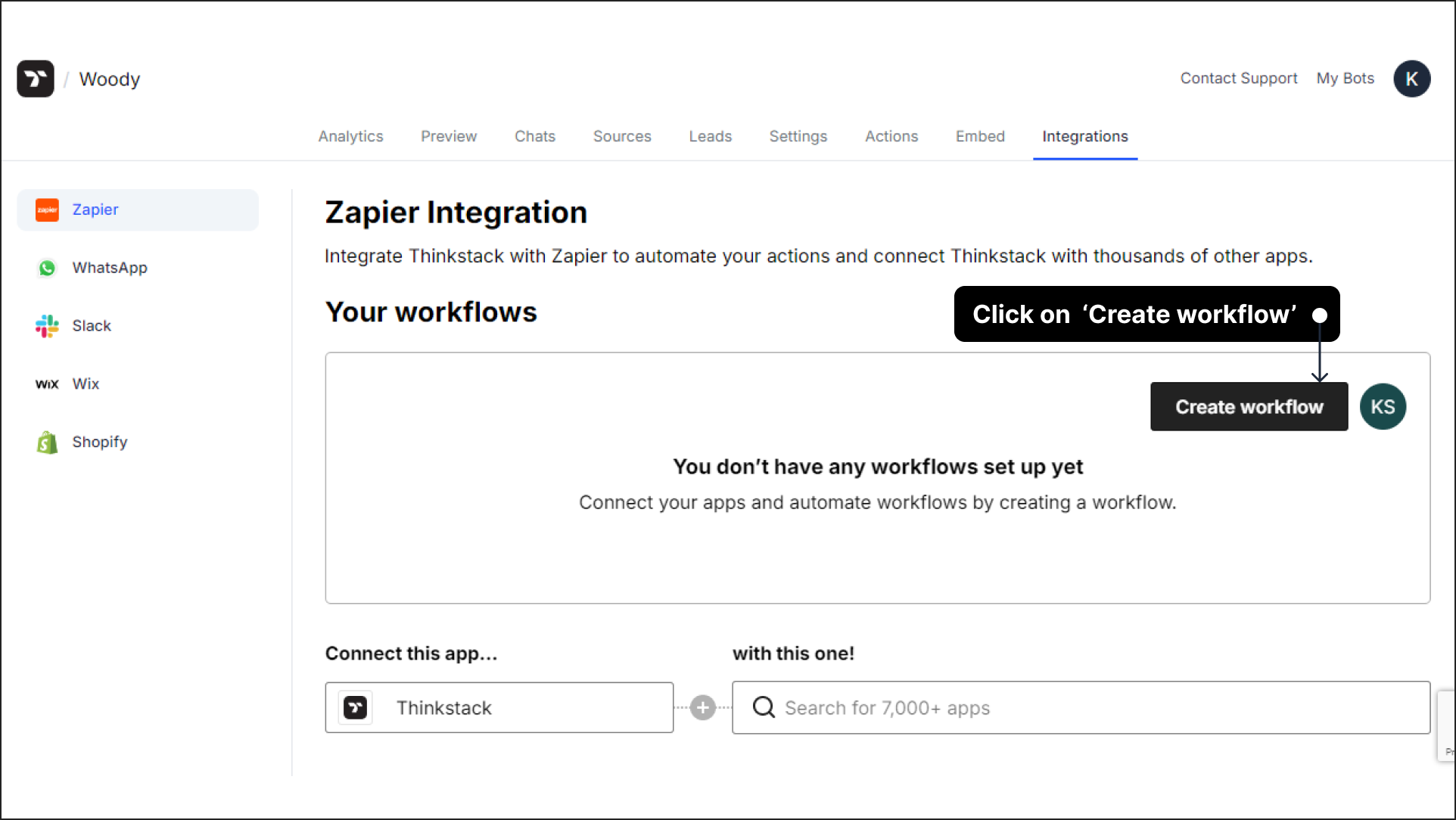This screenshot has height=820, width=1456.
Task: Click the KS account avatar
Action: [x=1383, y=407]
